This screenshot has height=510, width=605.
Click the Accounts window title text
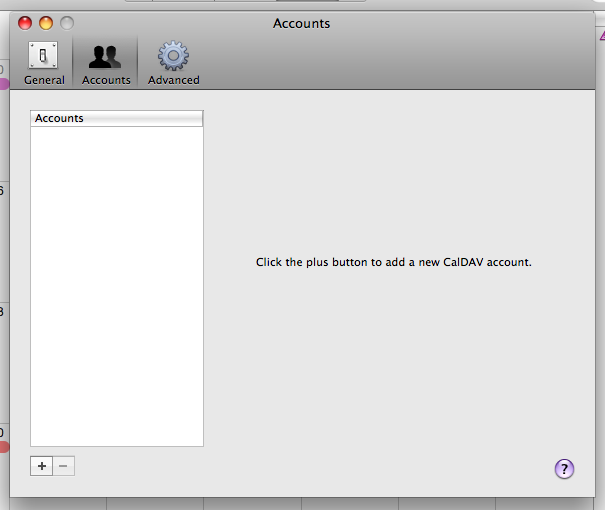point(301,23)
